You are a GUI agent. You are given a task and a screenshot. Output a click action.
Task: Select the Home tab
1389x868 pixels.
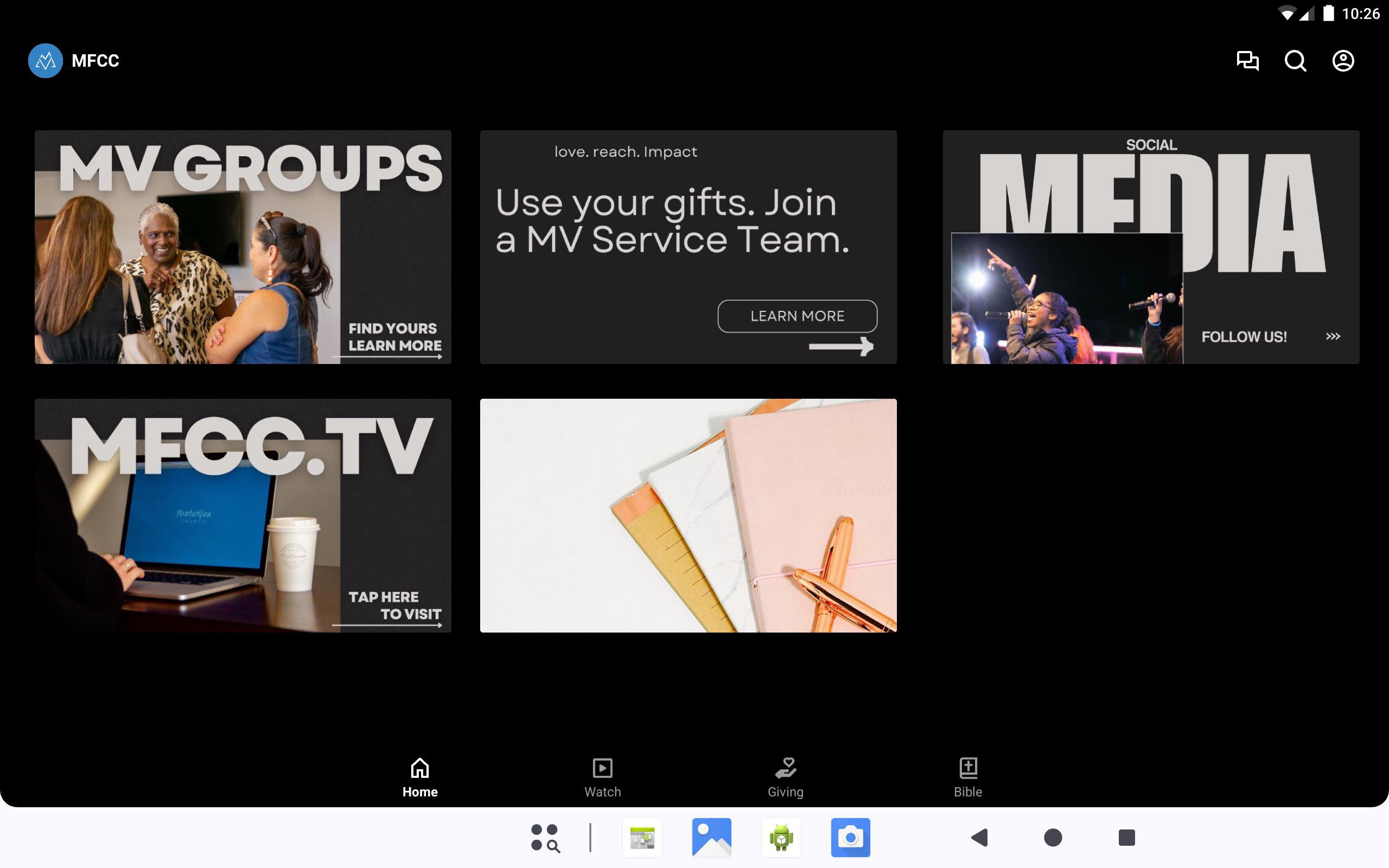[419, 777]
